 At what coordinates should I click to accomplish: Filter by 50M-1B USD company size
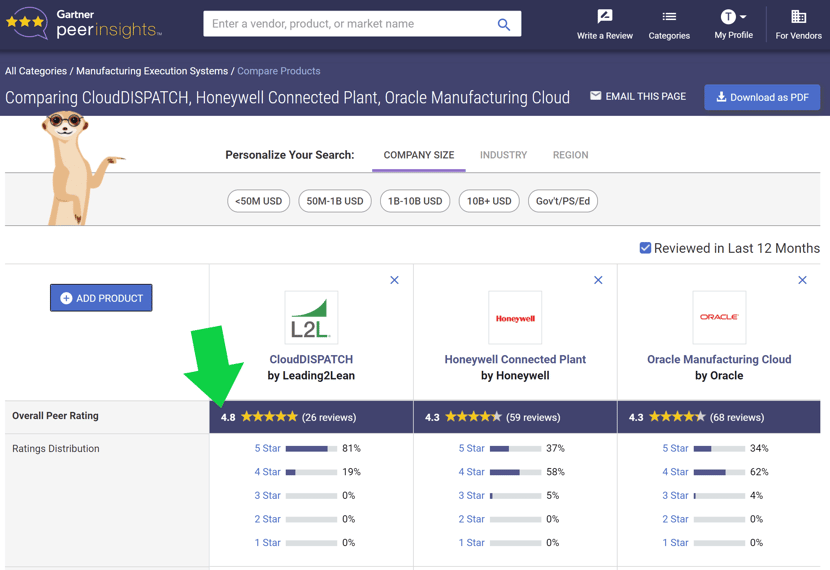(335, 201)
